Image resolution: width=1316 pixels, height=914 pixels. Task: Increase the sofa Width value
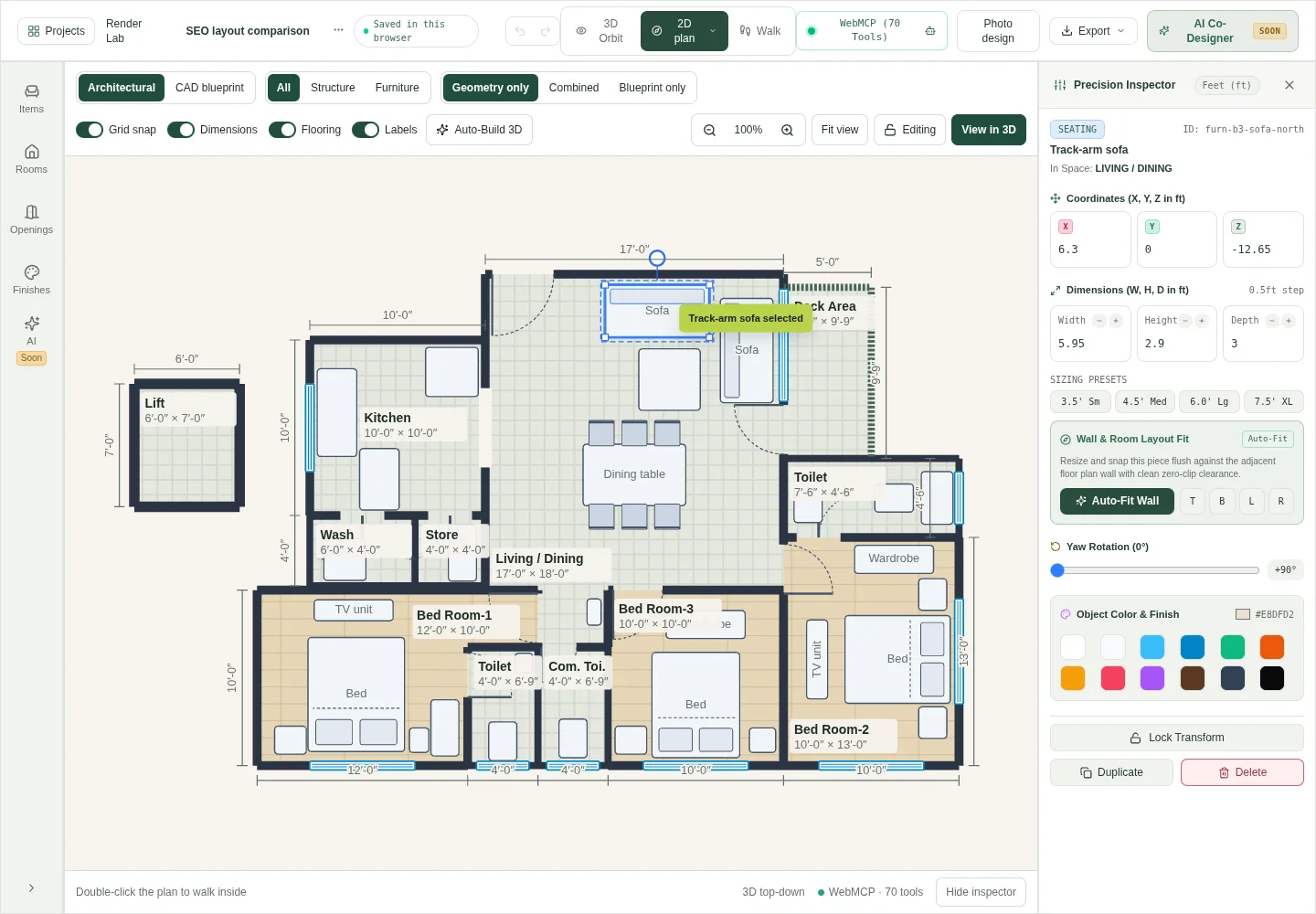point(1116,321)
